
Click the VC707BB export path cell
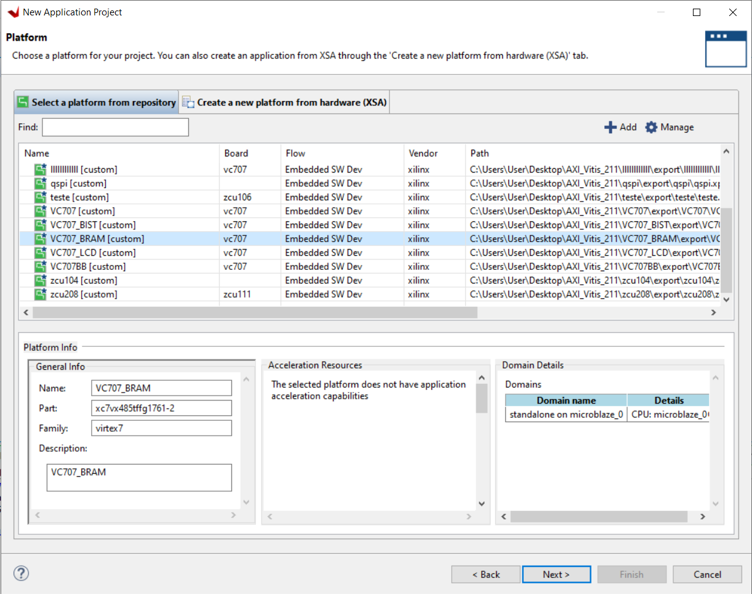(x=595, y=267)
